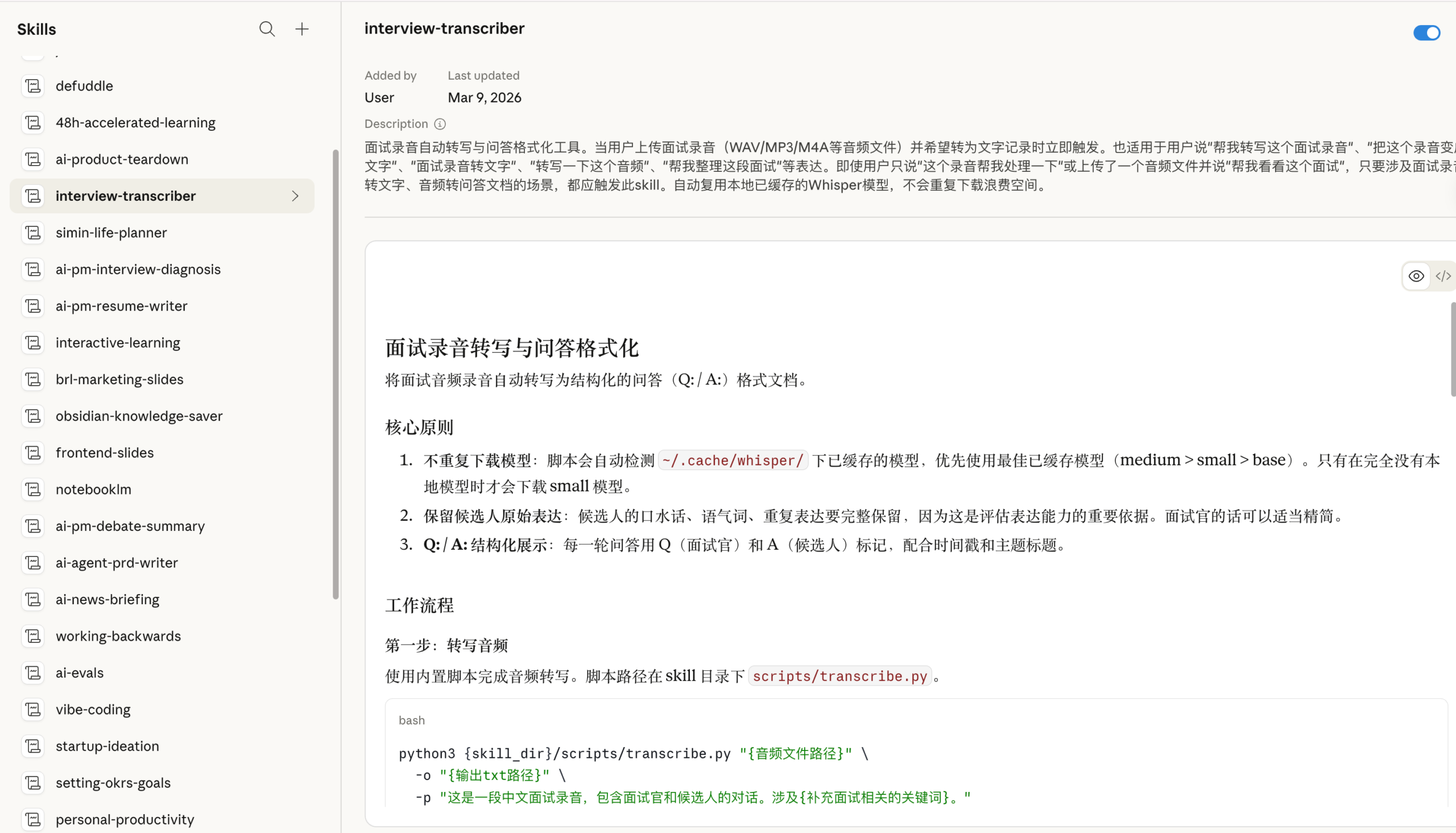The image size is (1456, 833).
Task: Open the ai-pm-resume-writer skill
Action: [121, 306]
